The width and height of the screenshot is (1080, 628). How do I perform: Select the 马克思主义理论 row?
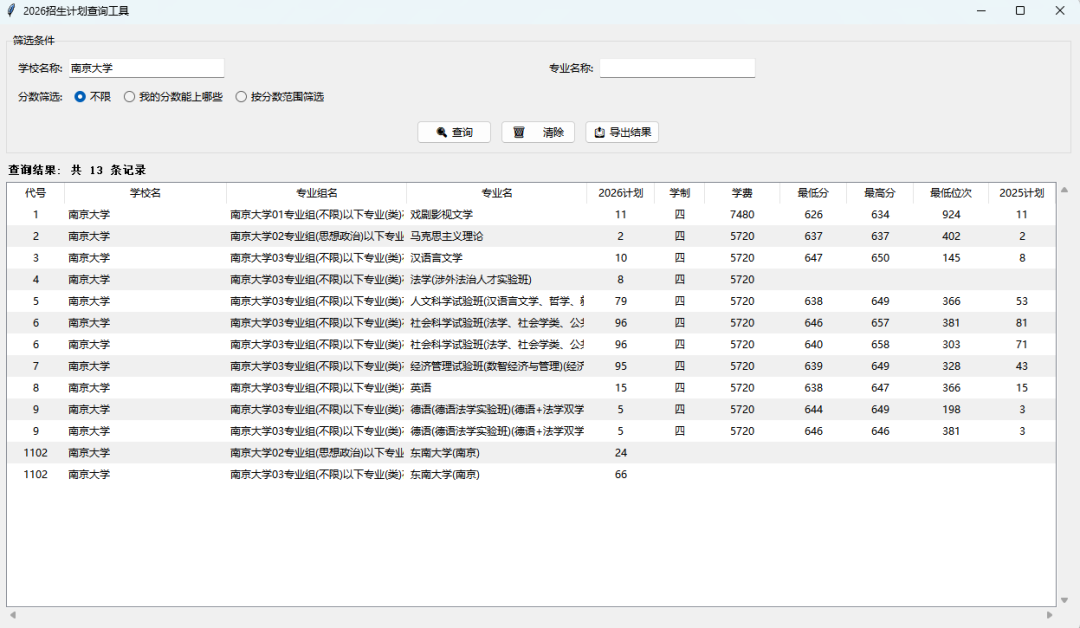click(x=531, y=236)
